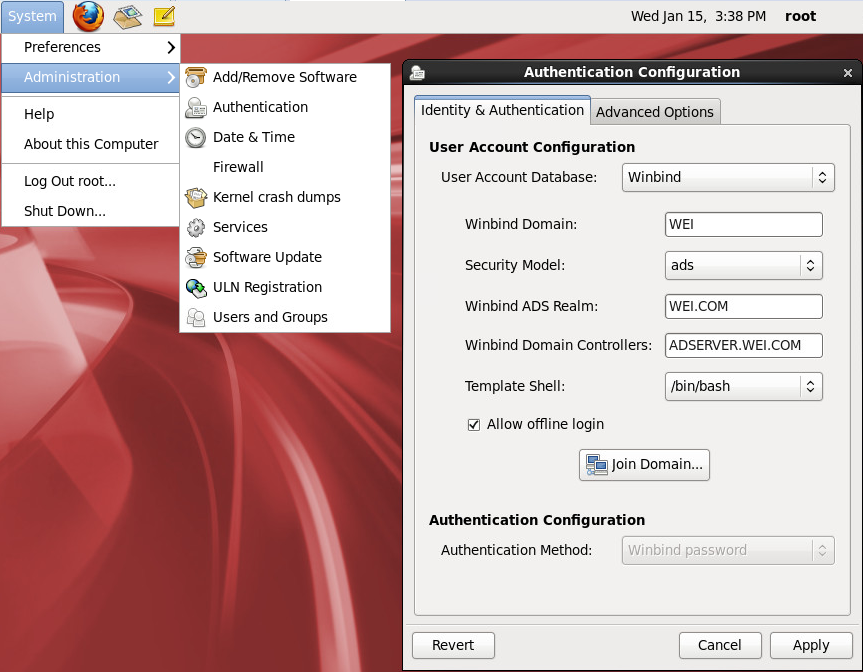Viewport: 863px width, 672px height.
Task: Select the Identity & Authentication tab
Action: coord(502,110)
